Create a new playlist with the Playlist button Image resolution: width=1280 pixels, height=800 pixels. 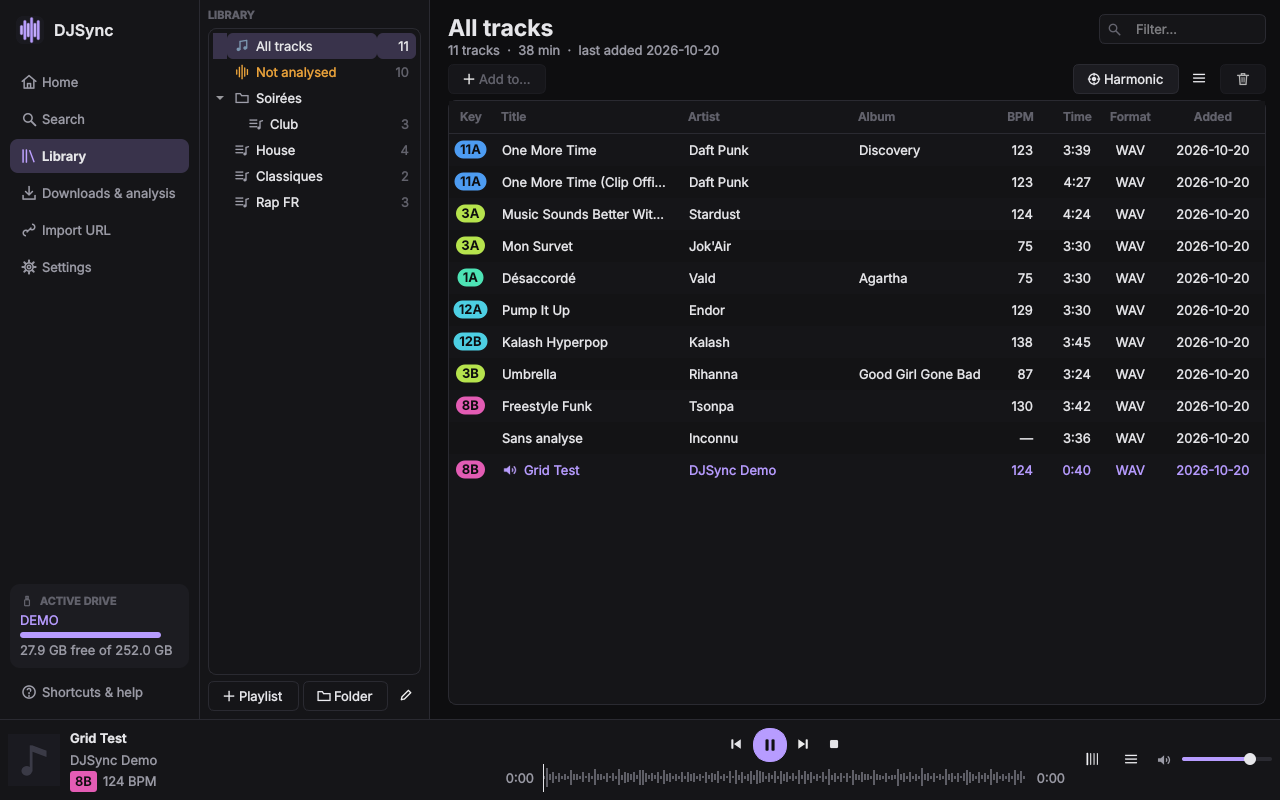253,696
